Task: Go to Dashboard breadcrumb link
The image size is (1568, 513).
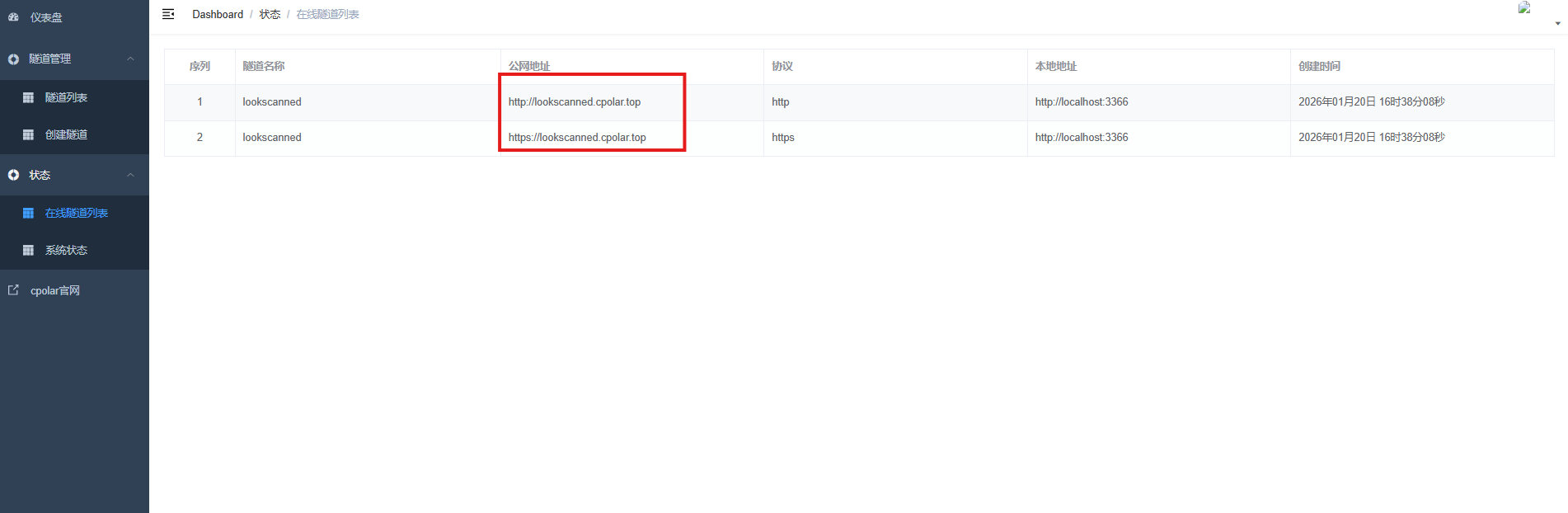Action: pos(218,14)
